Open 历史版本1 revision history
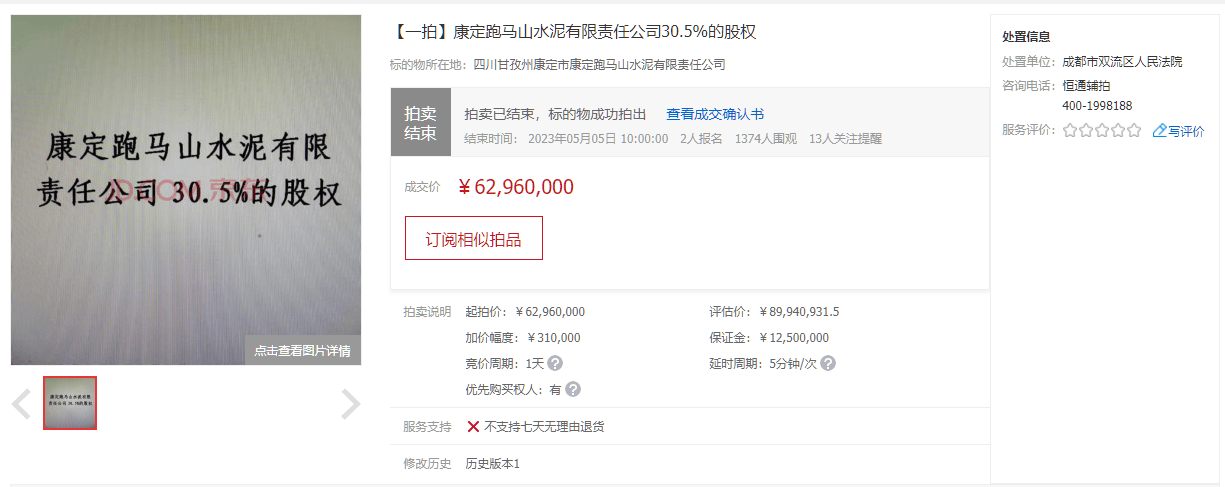1225x487 pixels. (x=492, y=464)
